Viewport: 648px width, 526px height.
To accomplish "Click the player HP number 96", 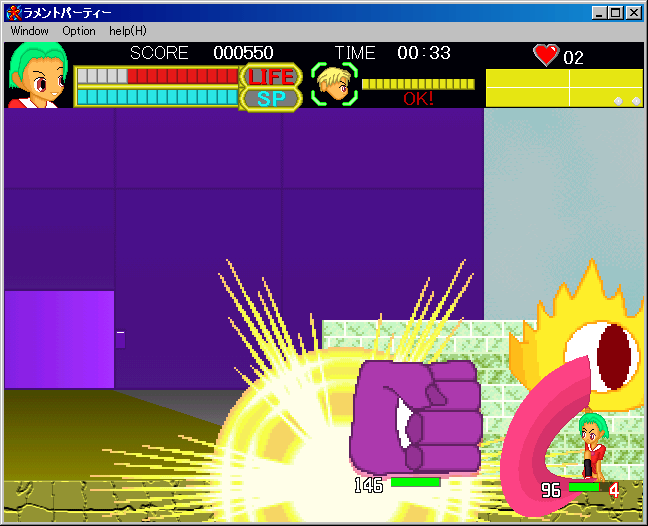I will click(551, 490).
